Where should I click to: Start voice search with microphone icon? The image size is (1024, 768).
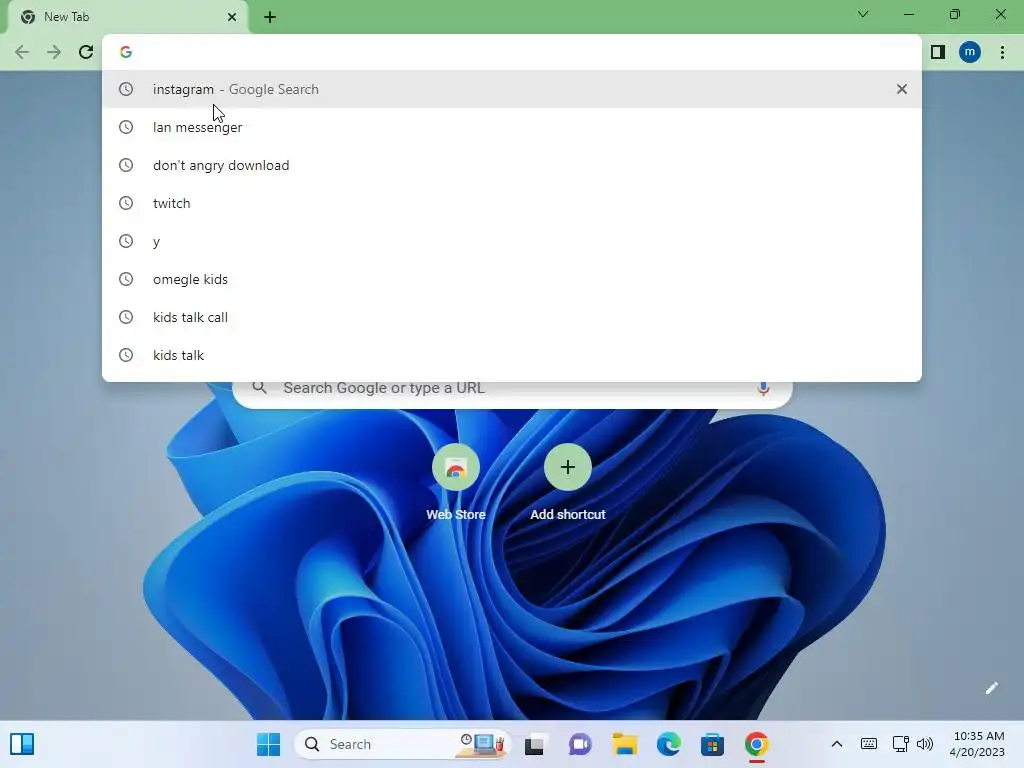763,388
